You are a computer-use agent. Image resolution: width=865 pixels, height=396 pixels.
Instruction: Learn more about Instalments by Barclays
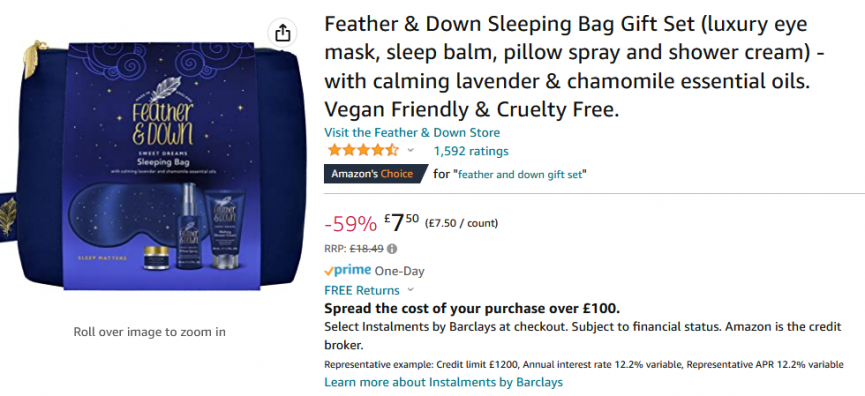tap(444, 382)
